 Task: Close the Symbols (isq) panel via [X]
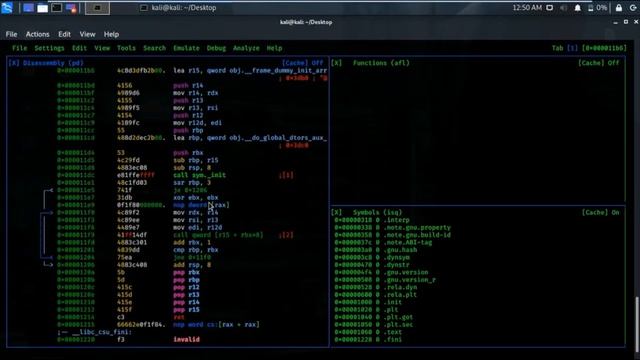336,213
